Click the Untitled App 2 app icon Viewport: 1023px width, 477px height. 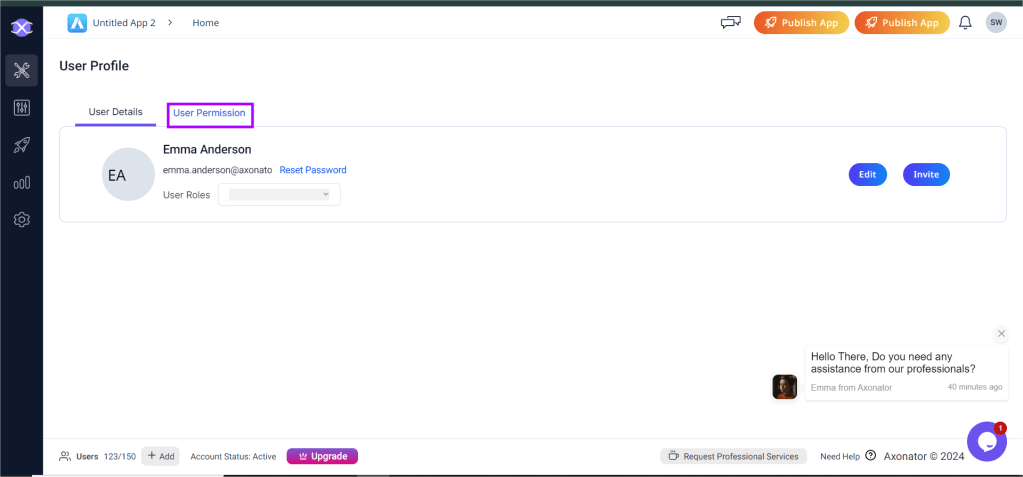click(77, 22)
